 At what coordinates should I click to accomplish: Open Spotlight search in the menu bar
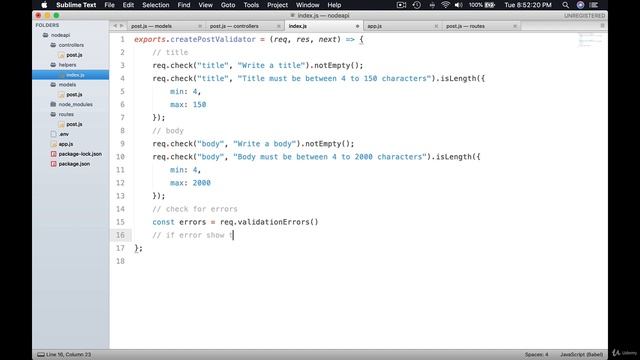click(x=565, y=5)
